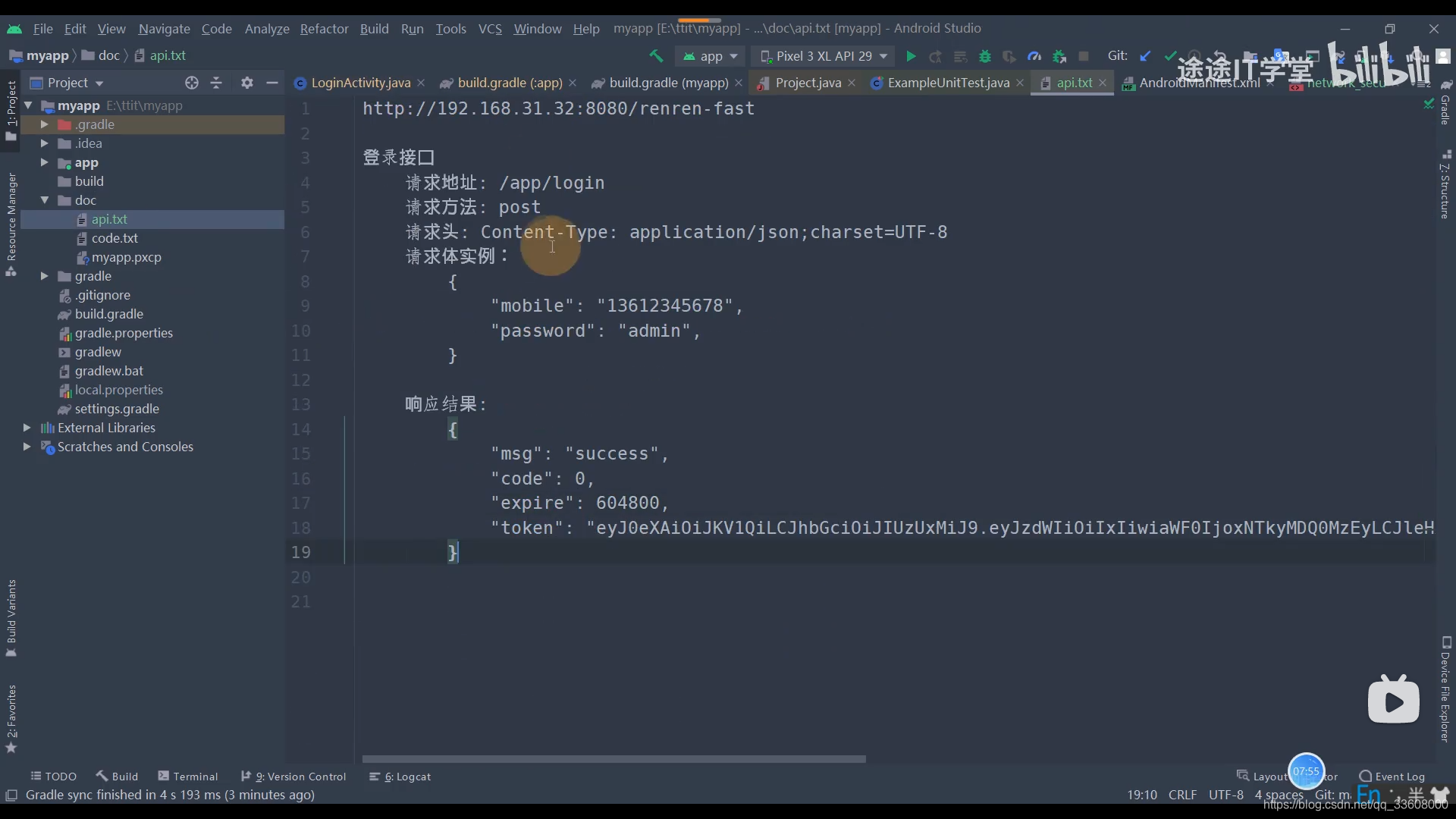
Task: Open the Refactor menu
Action: click(324, 29)
